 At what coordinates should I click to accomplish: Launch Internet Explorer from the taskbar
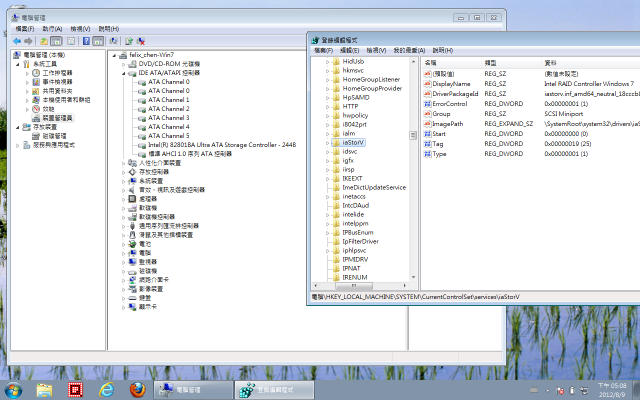point(107,390)
